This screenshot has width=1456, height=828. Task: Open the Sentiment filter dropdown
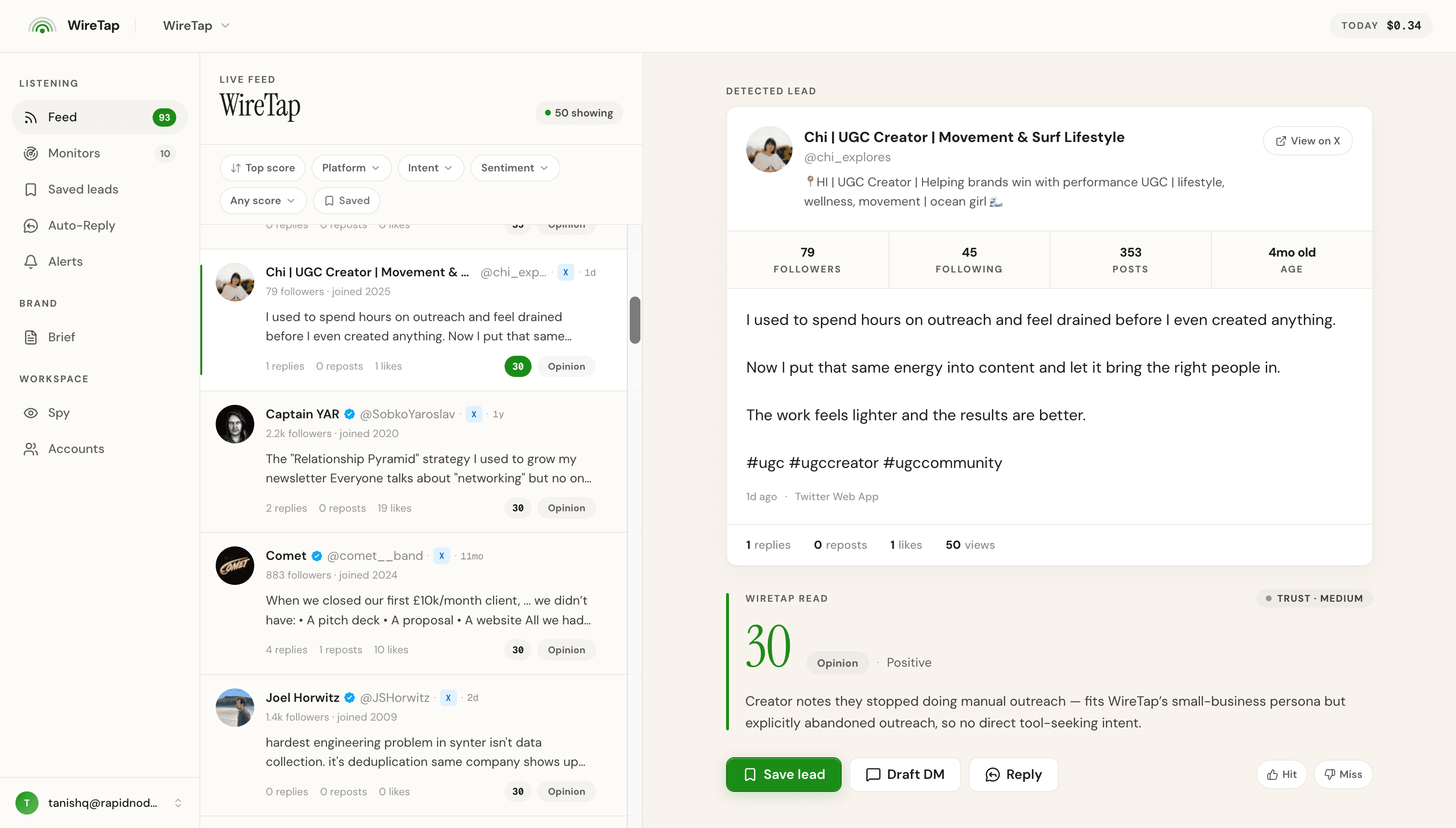[x=515, y=168]
